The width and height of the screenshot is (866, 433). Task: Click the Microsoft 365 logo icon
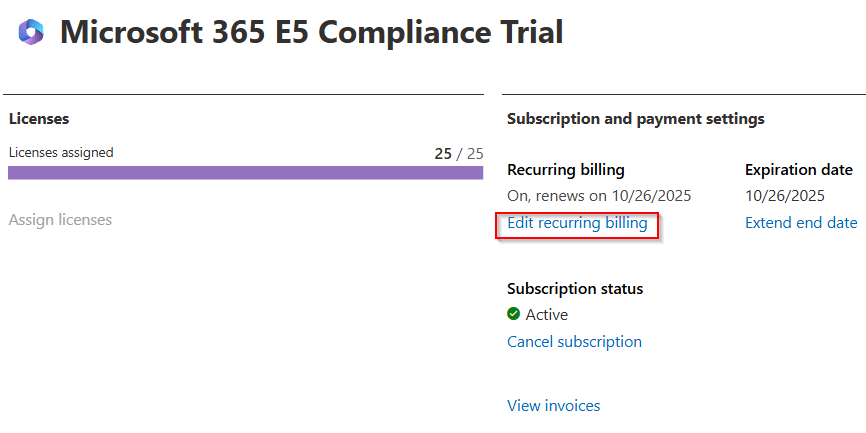(x=31, y=32)
